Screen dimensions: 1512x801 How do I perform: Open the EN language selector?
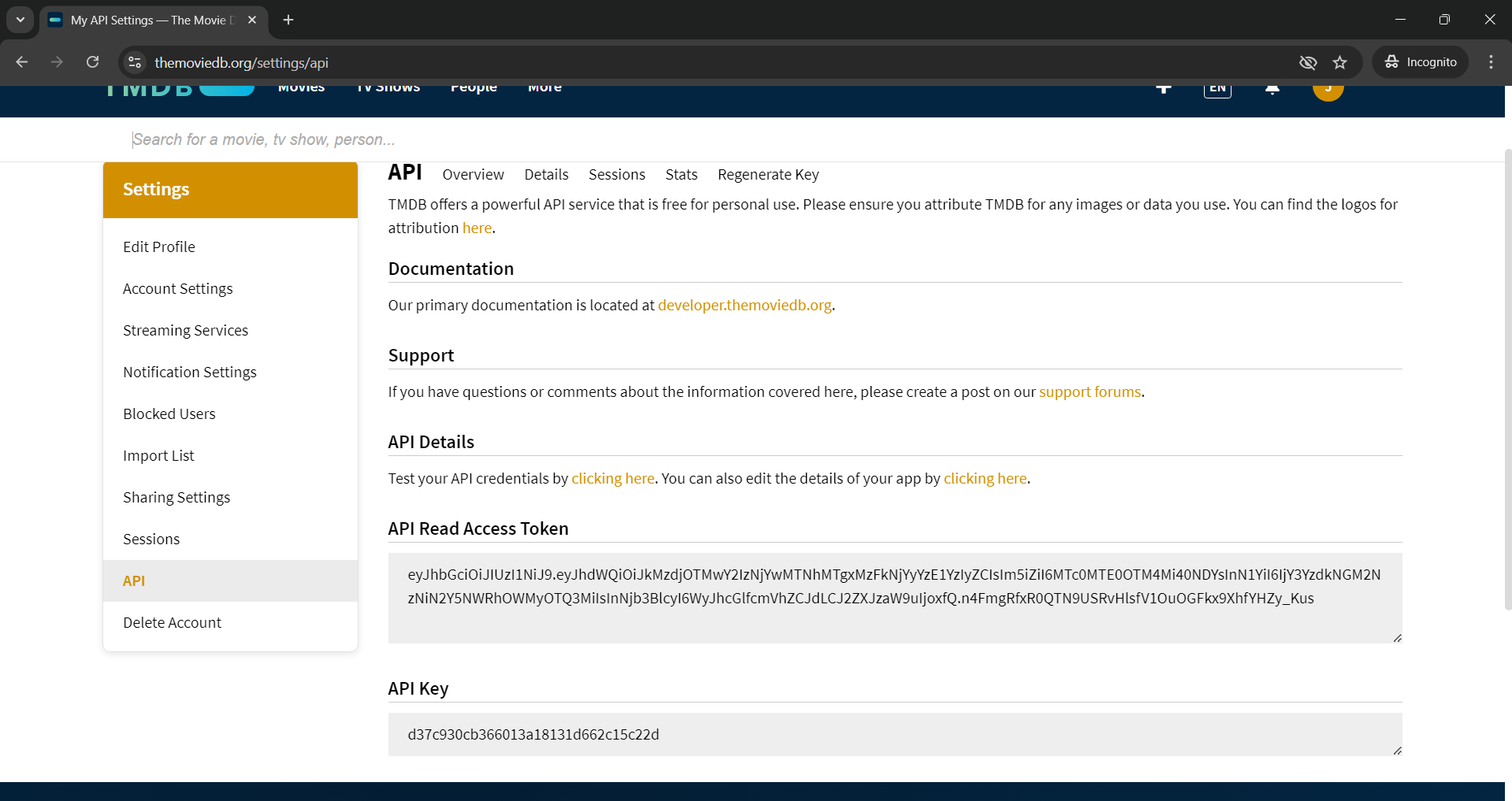pos(1217,88)
